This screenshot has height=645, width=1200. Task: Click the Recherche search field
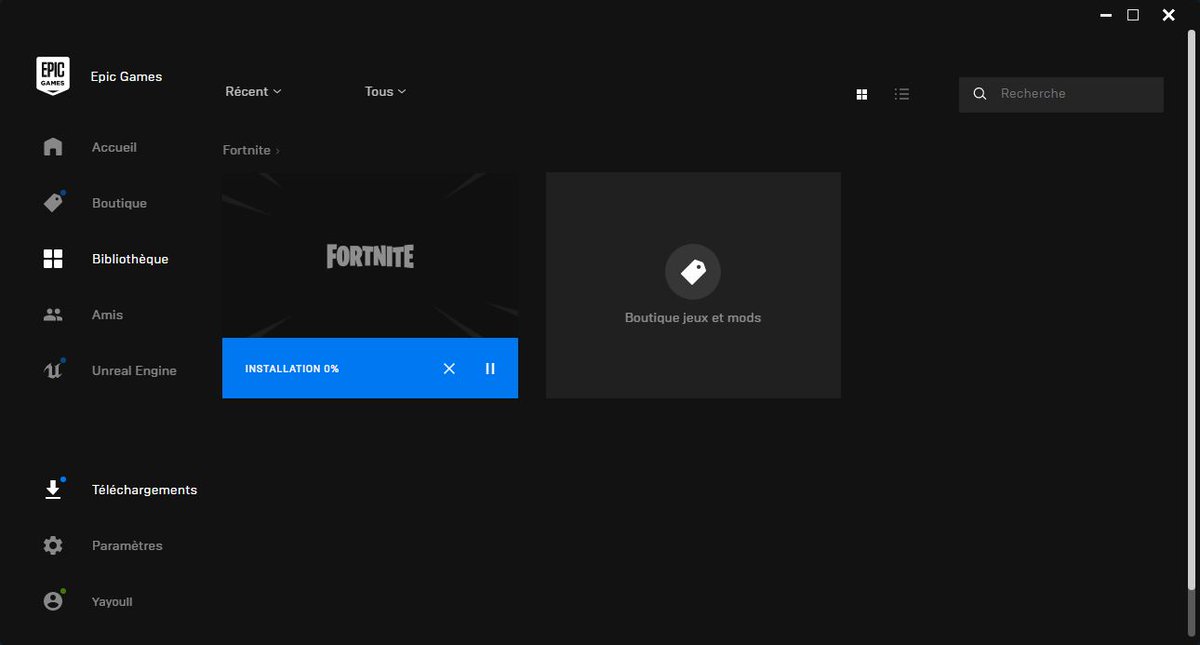[x=1061, y=94]
